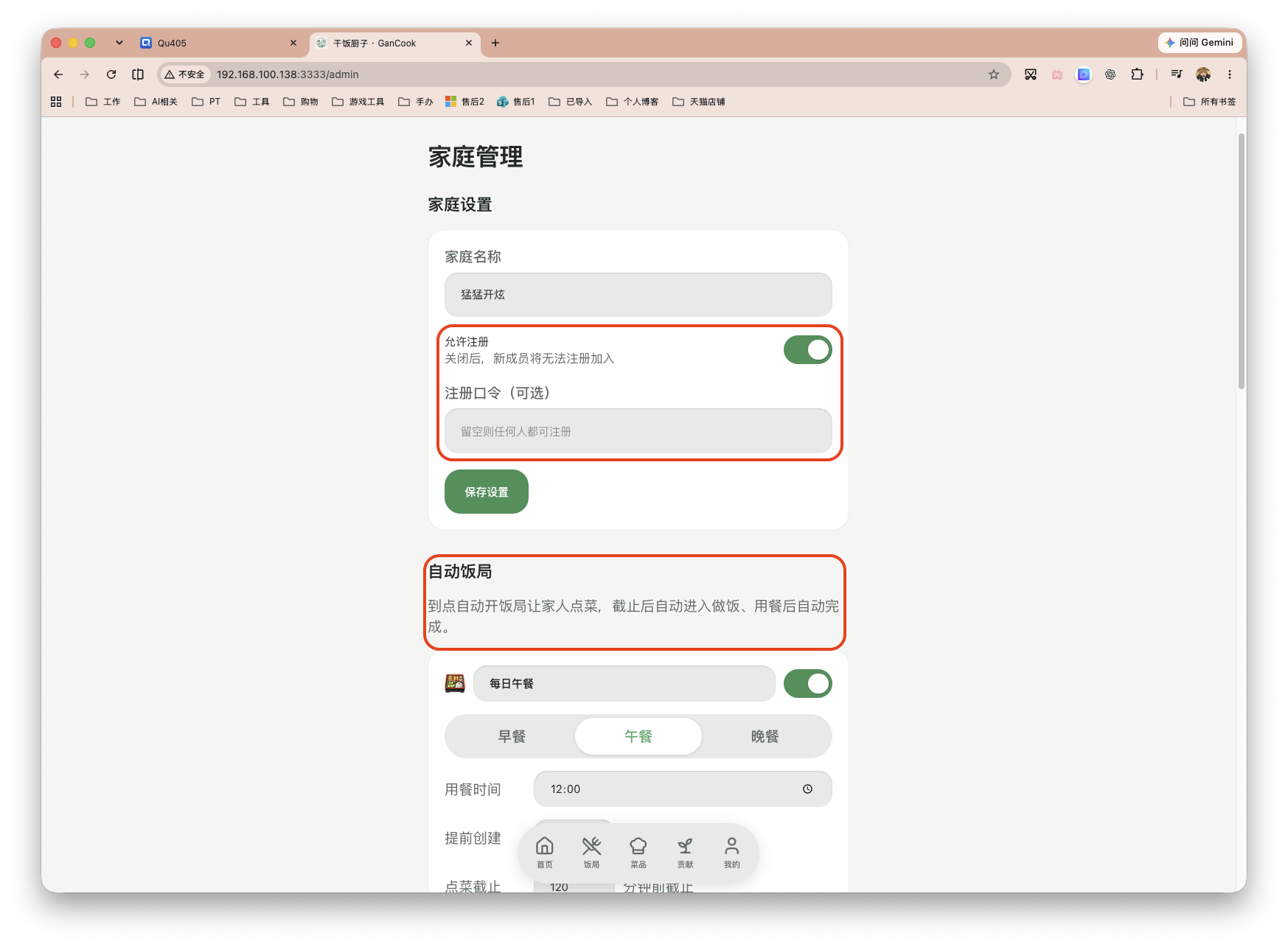
Task: Click the page vertical scrollbar
Action: (1242, 262)
